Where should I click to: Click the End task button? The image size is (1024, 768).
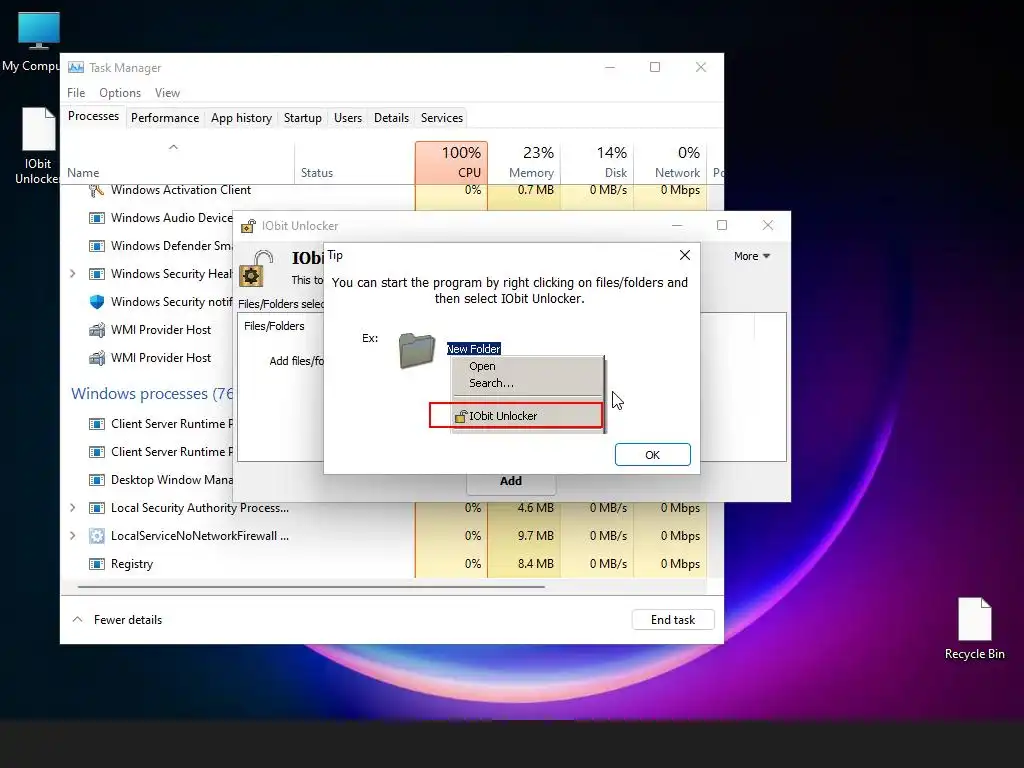tap(673, 620)
